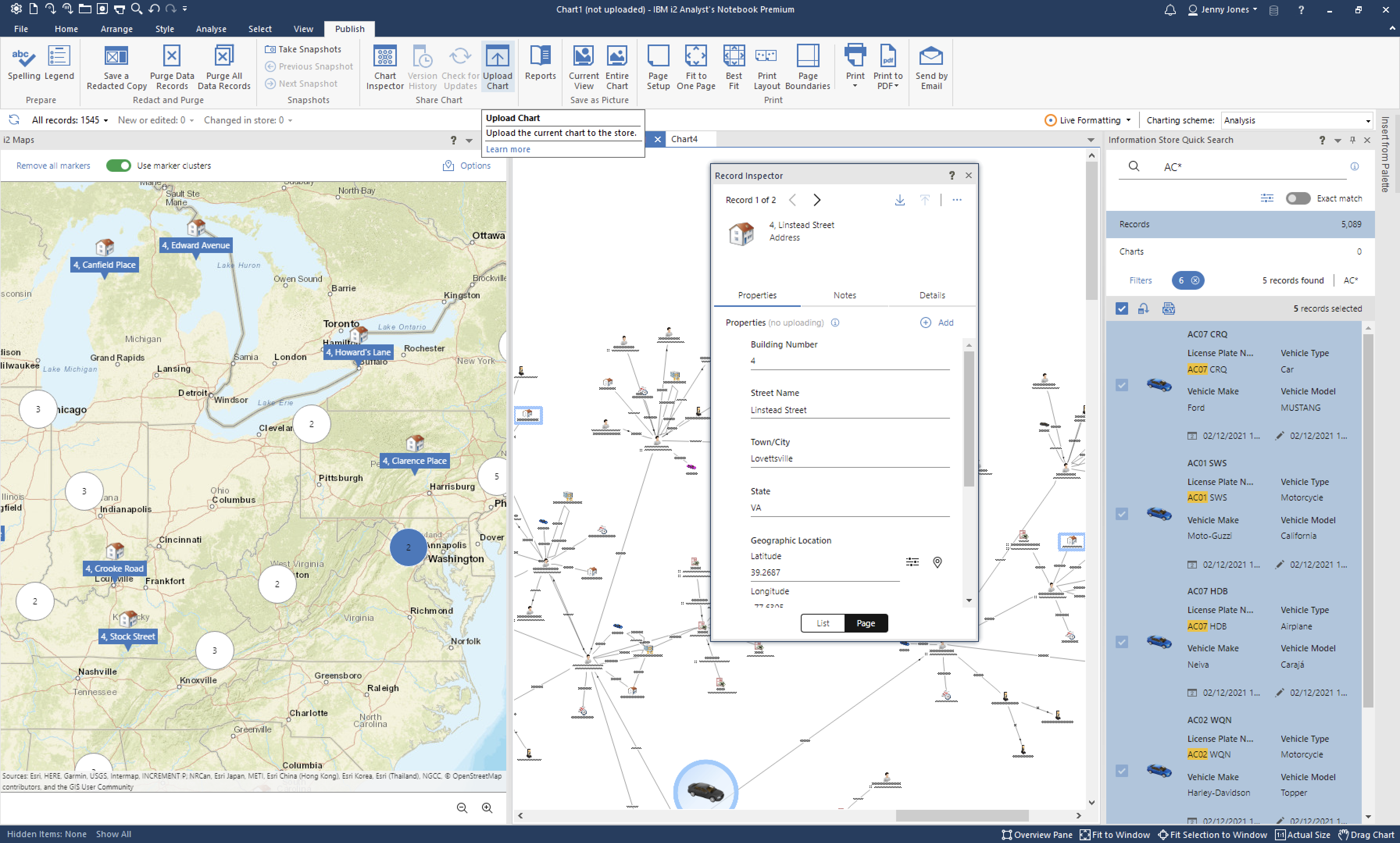1400x843 pixels.
Task: Uncheck the AC07 CRQ record
Action: pos(1122,385)
